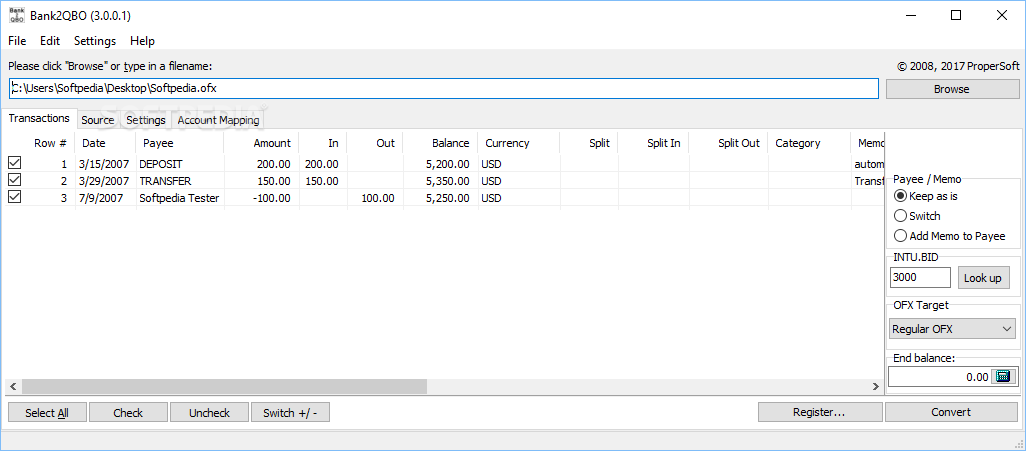Switch to the Transactions tab
This screenshot has width=1026, height=451.
39,118
